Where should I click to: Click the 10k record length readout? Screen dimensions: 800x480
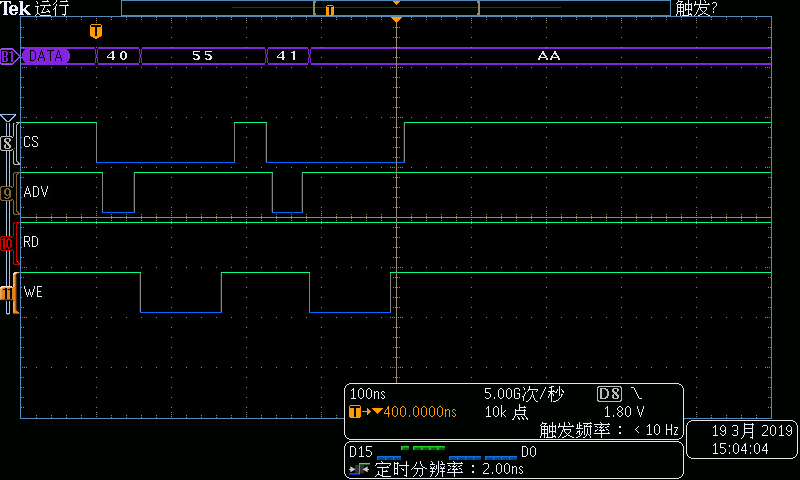506,412
